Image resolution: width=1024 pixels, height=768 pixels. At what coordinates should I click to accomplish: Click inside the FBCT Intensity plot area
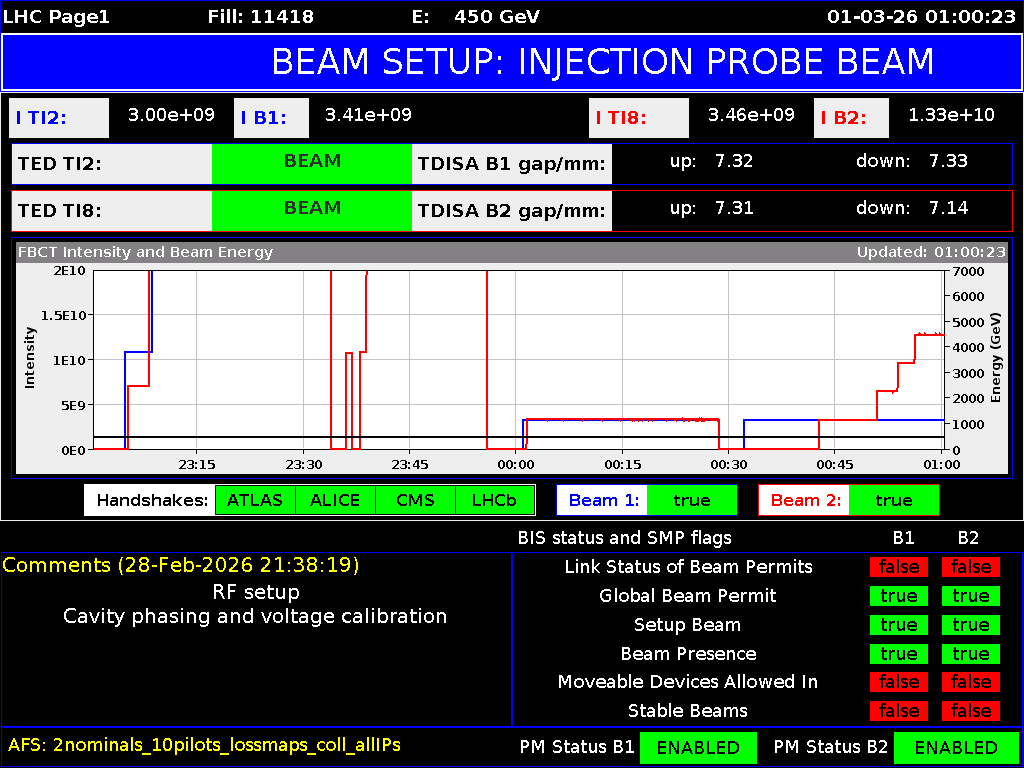500,360
